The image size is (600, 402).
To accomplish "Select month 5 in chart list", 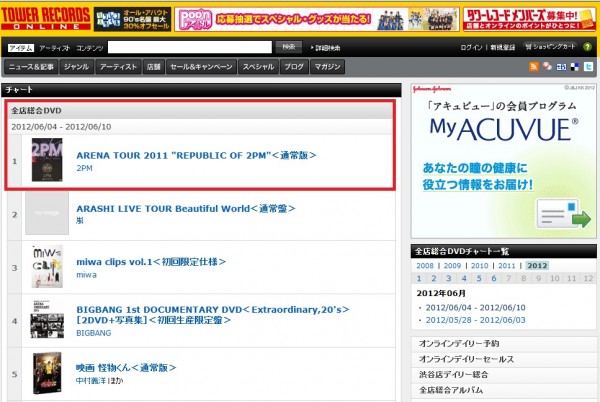I will (479, 278).
